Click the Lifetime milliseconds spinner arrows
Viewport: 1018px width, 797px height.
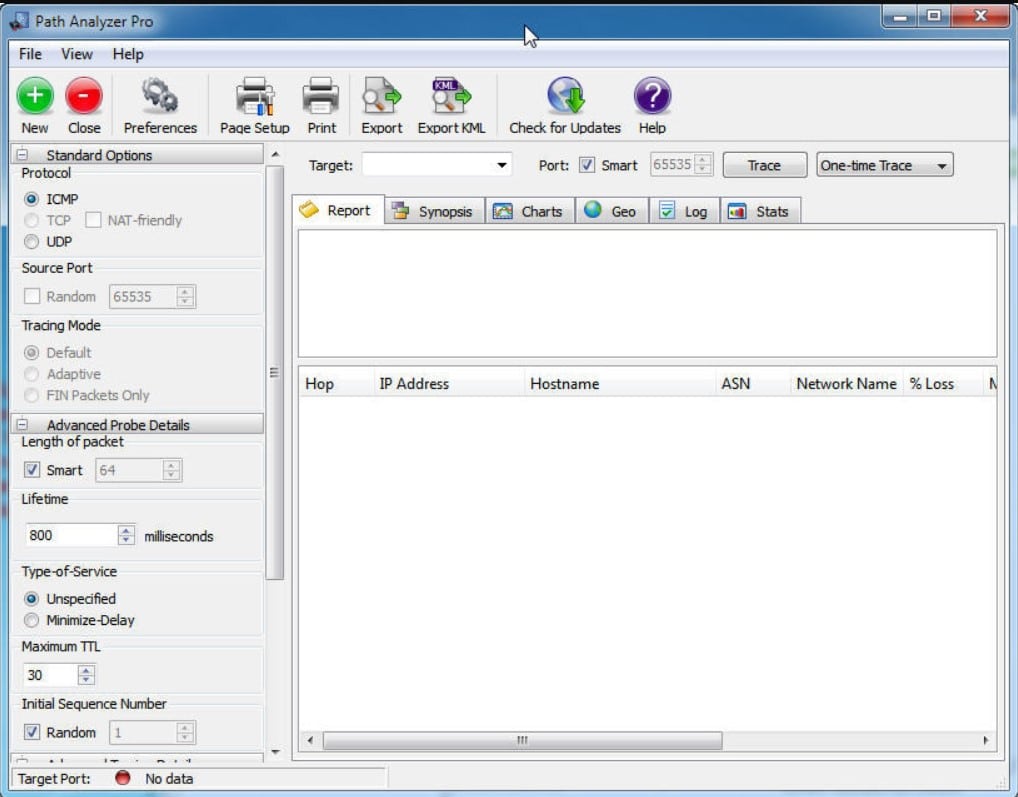127,535
